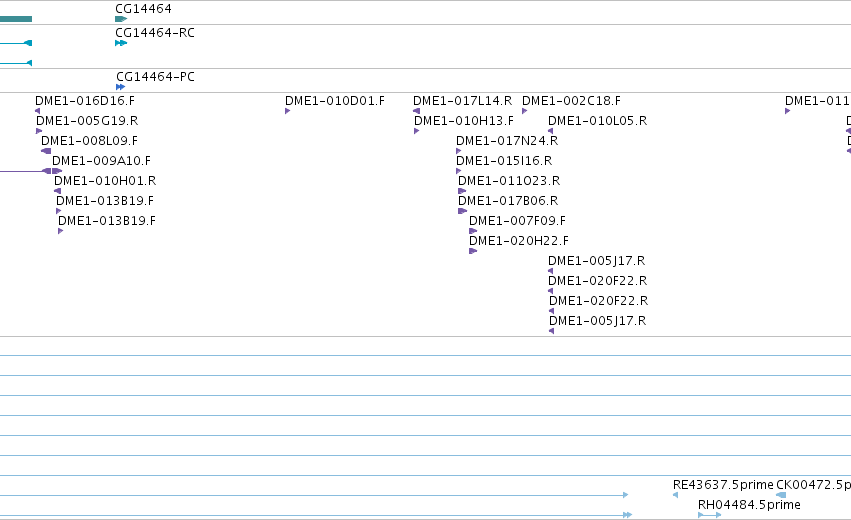Select the arrow glyph under DME1-010H01.R
Screen dimensions: 851x520
click(58, 191)
